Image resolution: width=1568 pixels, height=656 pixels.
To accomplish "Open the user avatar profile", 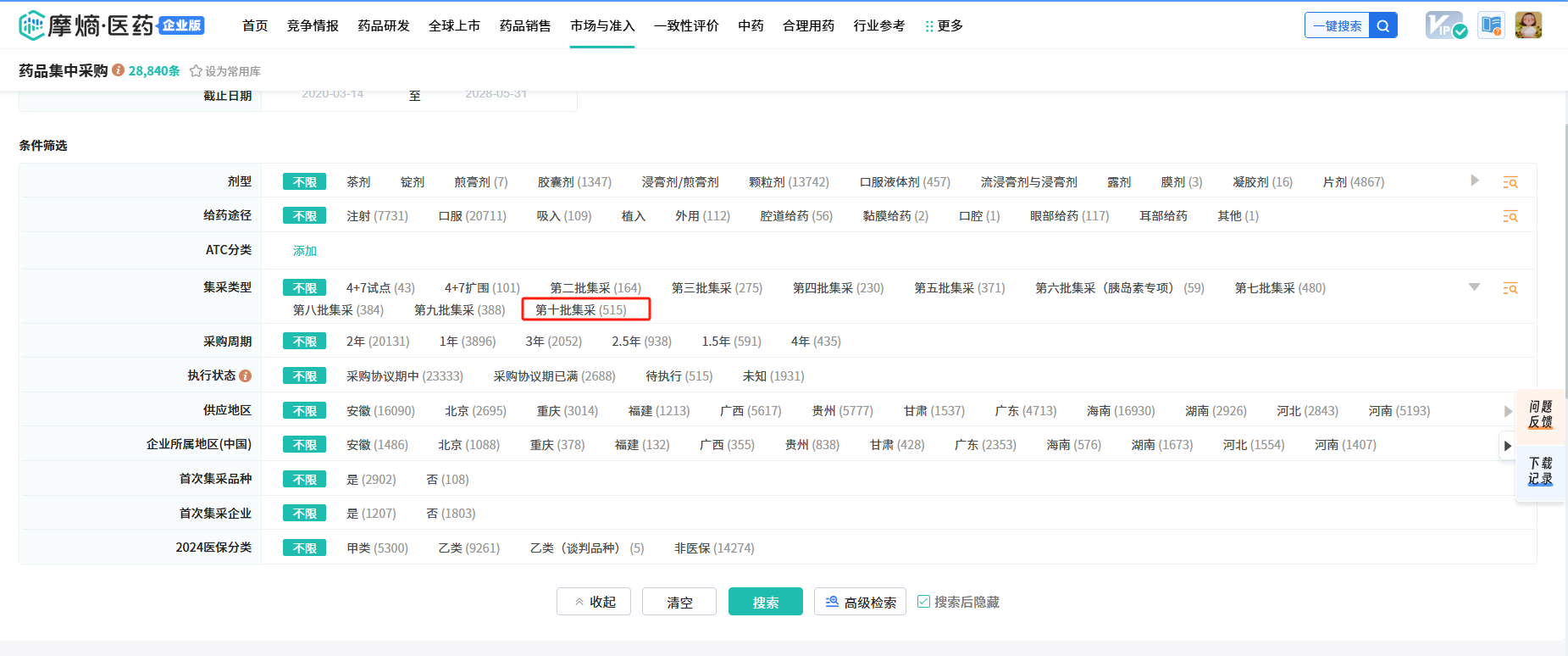I will (x=1528, y=25).
